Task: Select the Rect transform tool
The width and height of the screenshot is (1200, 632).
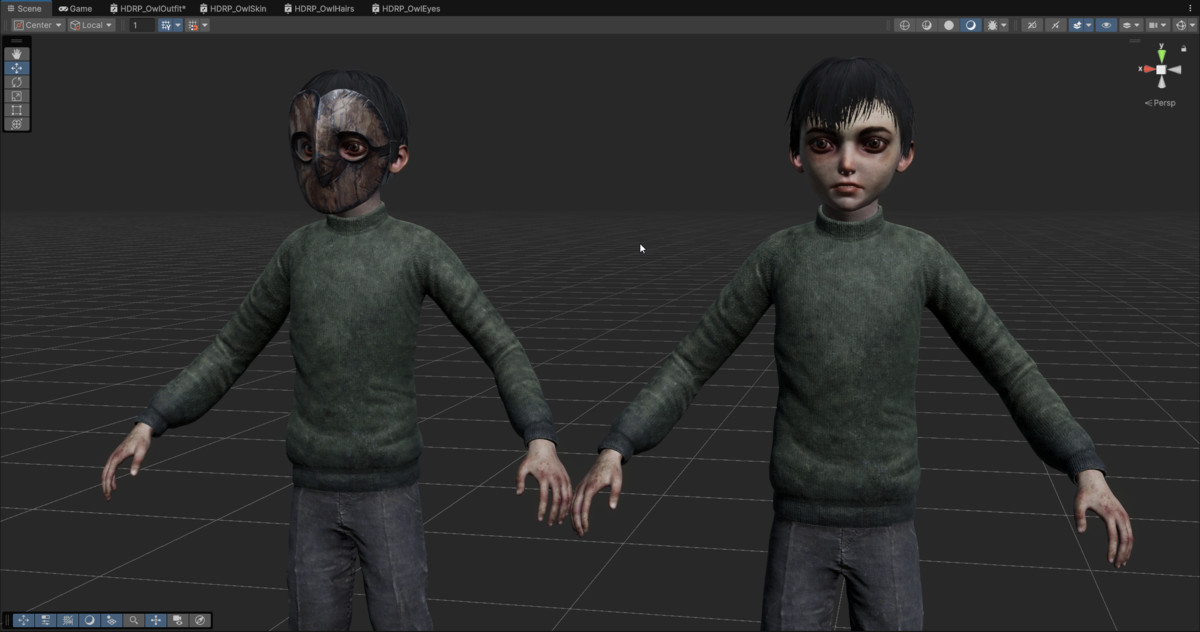Action: [x=17, y=110]
